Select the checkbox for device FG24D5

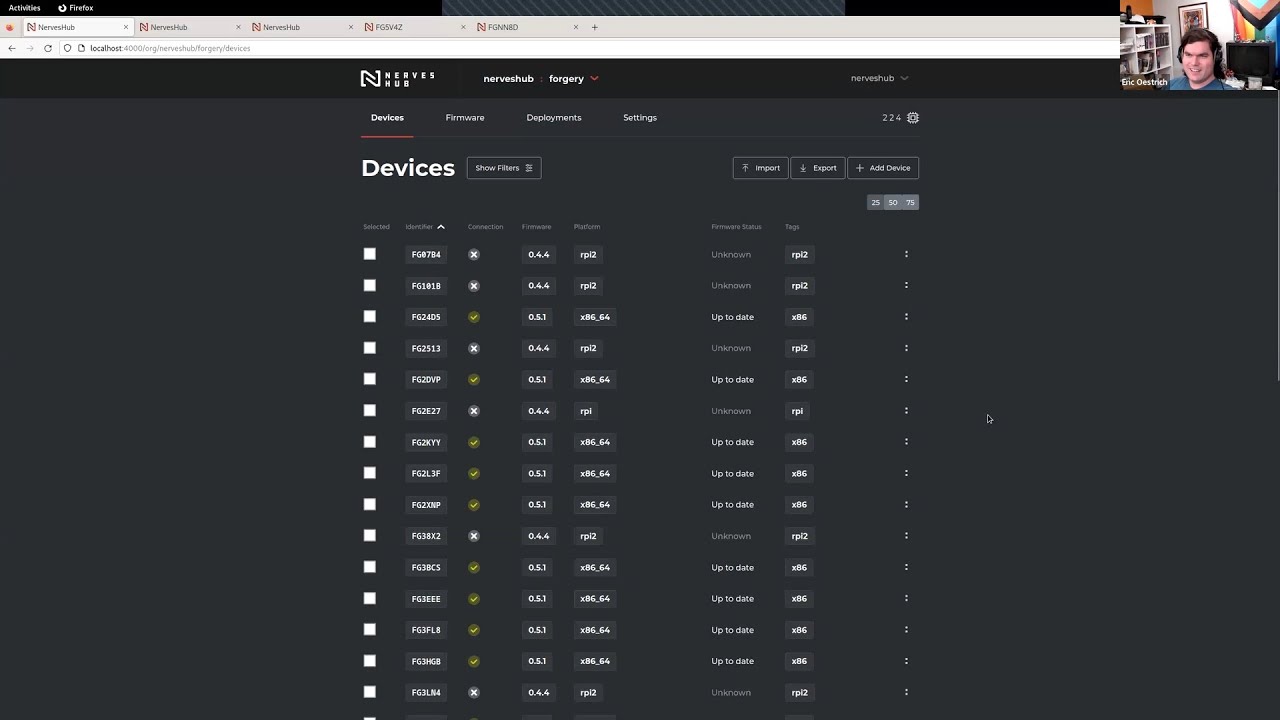coord(370,317)
